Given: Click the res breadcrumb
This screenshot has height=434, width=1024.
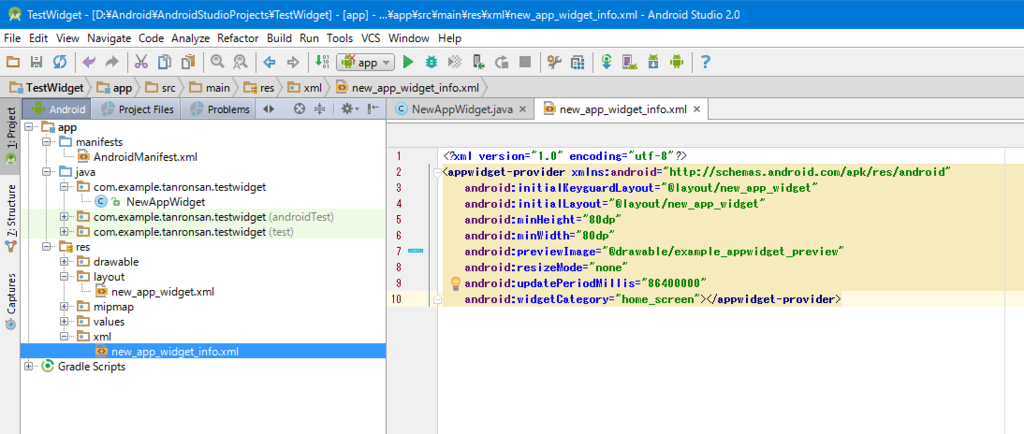Looking at the screenshot, I should (x=259, y=87).
